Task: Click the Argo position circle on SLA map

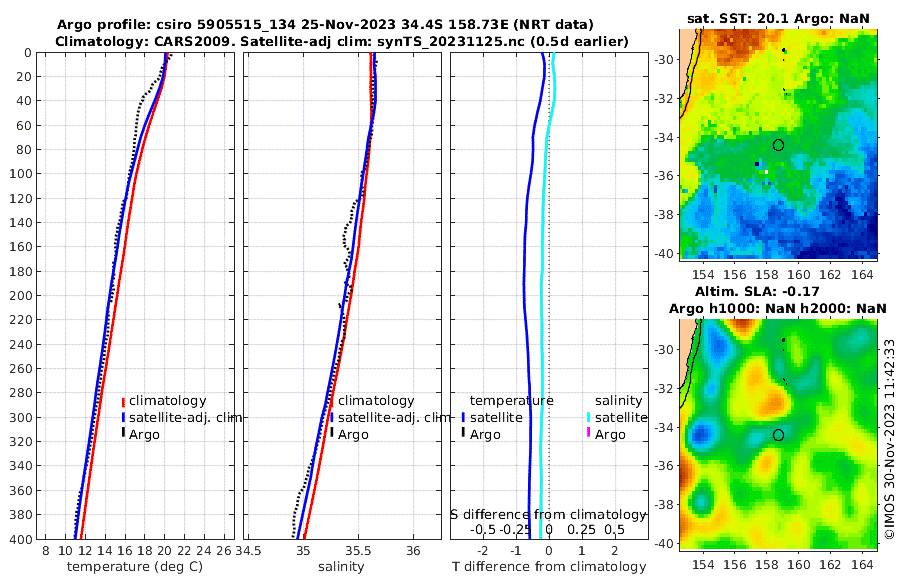Action: tap(778, 435)
